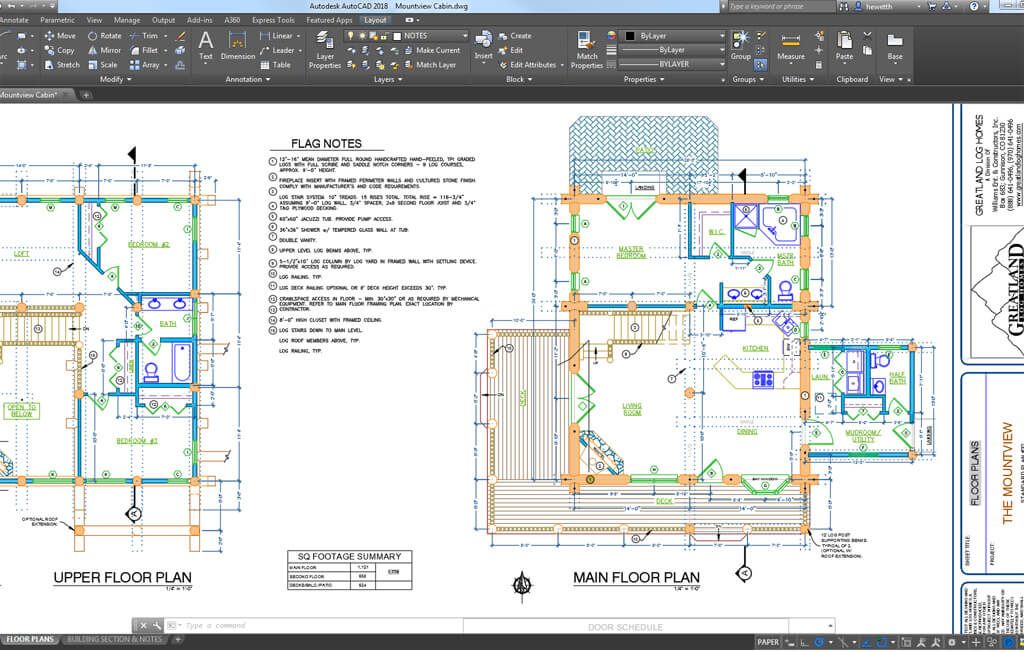This screenshot has width=1024, height=652.
Task: Open the BYLAYER linetype dropdown
Action: point(722,65)
